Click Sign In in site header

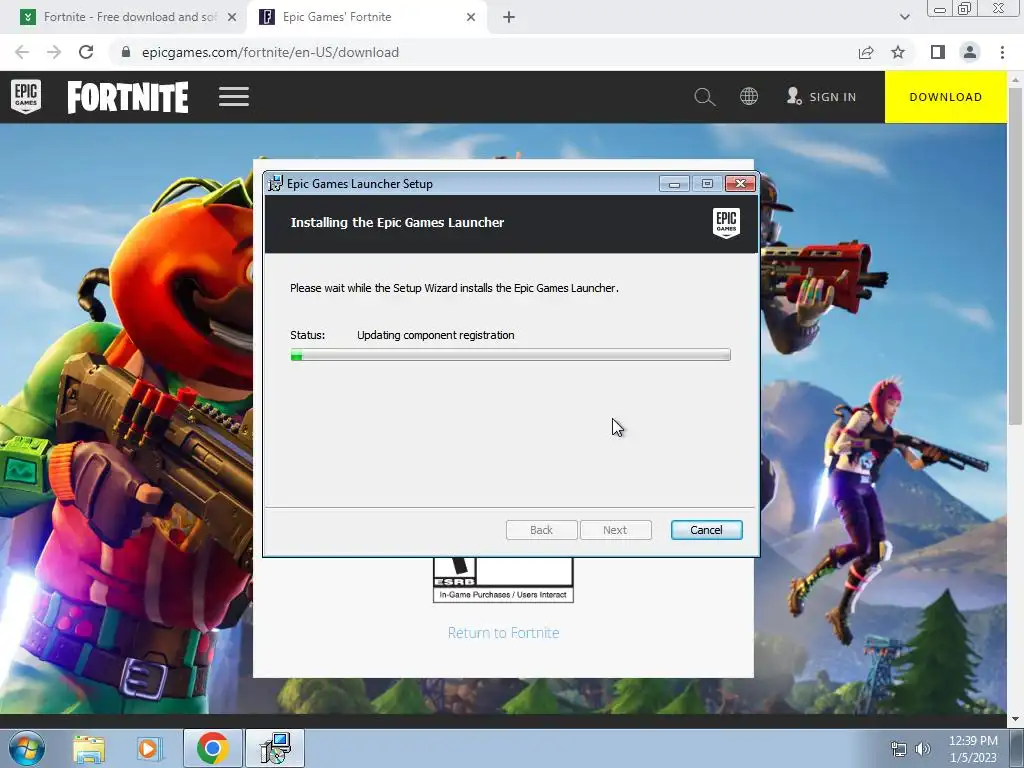click(822, 97)
